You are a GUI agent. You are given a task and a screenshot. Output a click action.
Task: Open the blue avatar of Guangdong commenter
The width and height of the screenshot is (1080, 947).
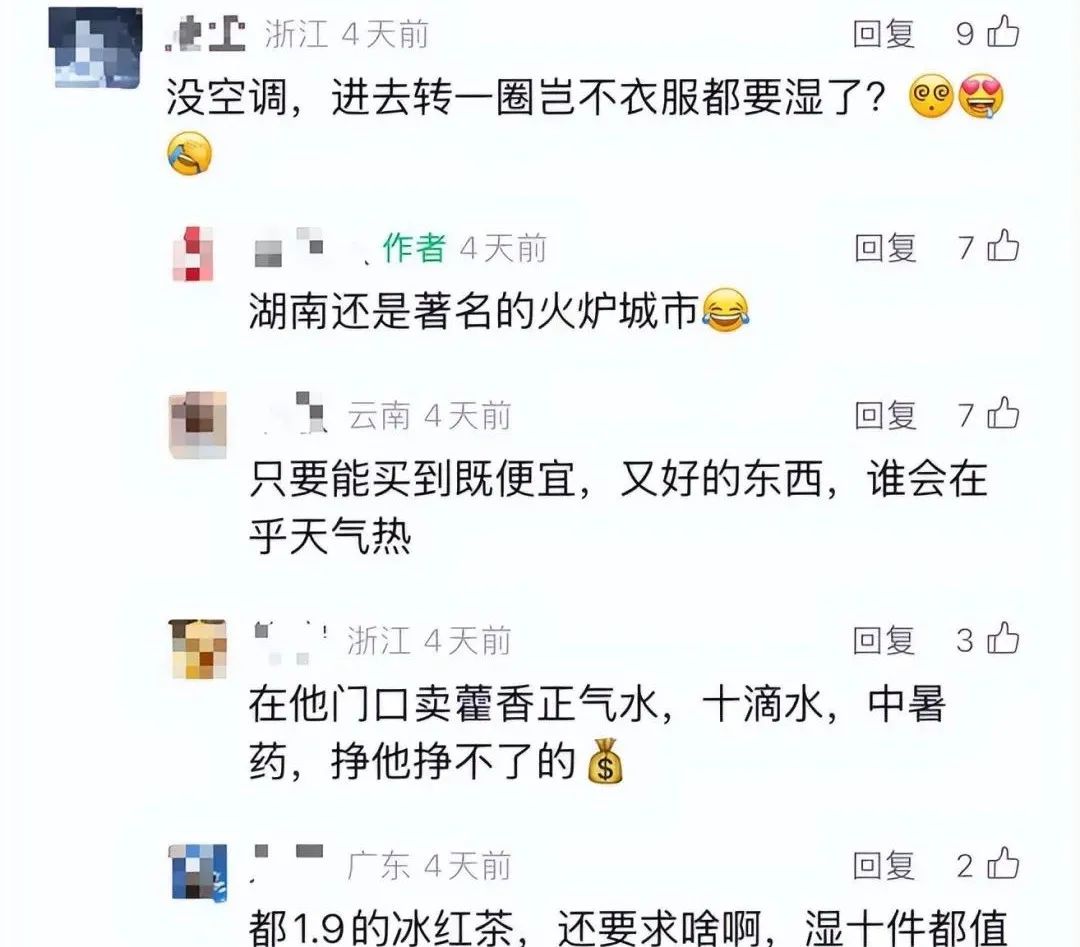[x=198, y=872]
